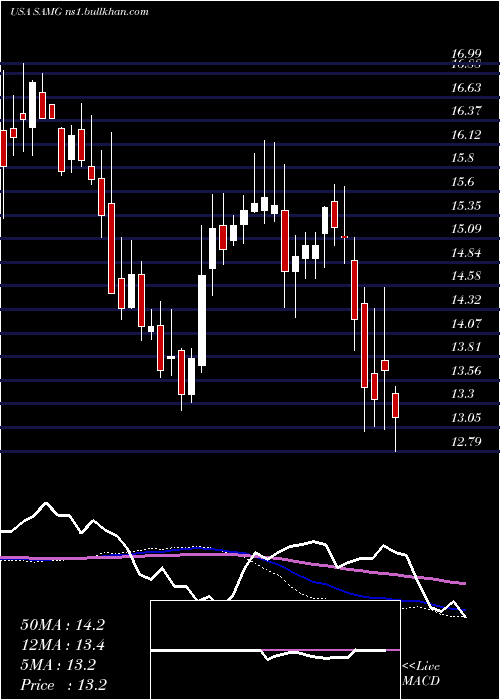Screen dimensions: 500x700
Task: Click the 13.56 price axis label
Action: (x=466, y=370)
